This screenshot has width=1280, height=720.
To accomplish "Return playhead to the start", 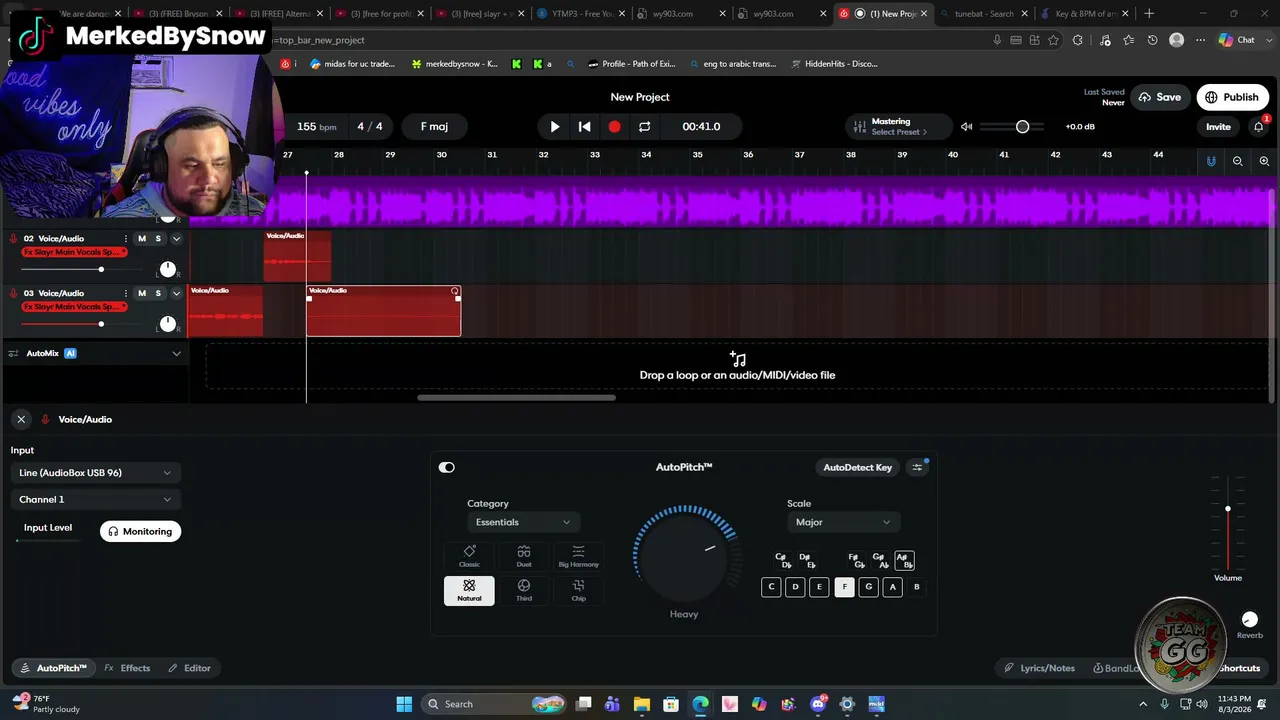I will [x=585, y=127].
